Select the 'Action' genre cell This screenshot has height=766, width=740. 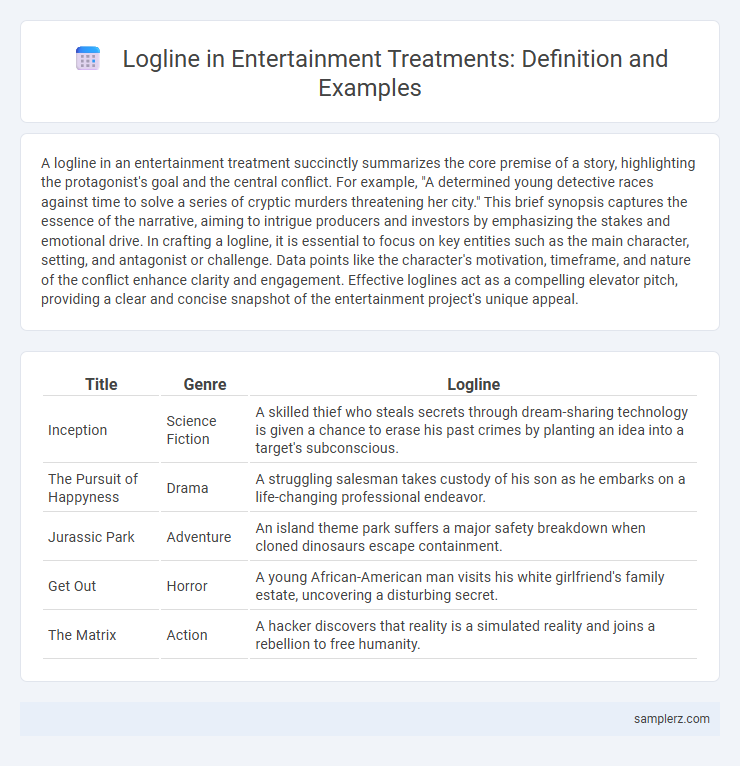tap(205, 634)
